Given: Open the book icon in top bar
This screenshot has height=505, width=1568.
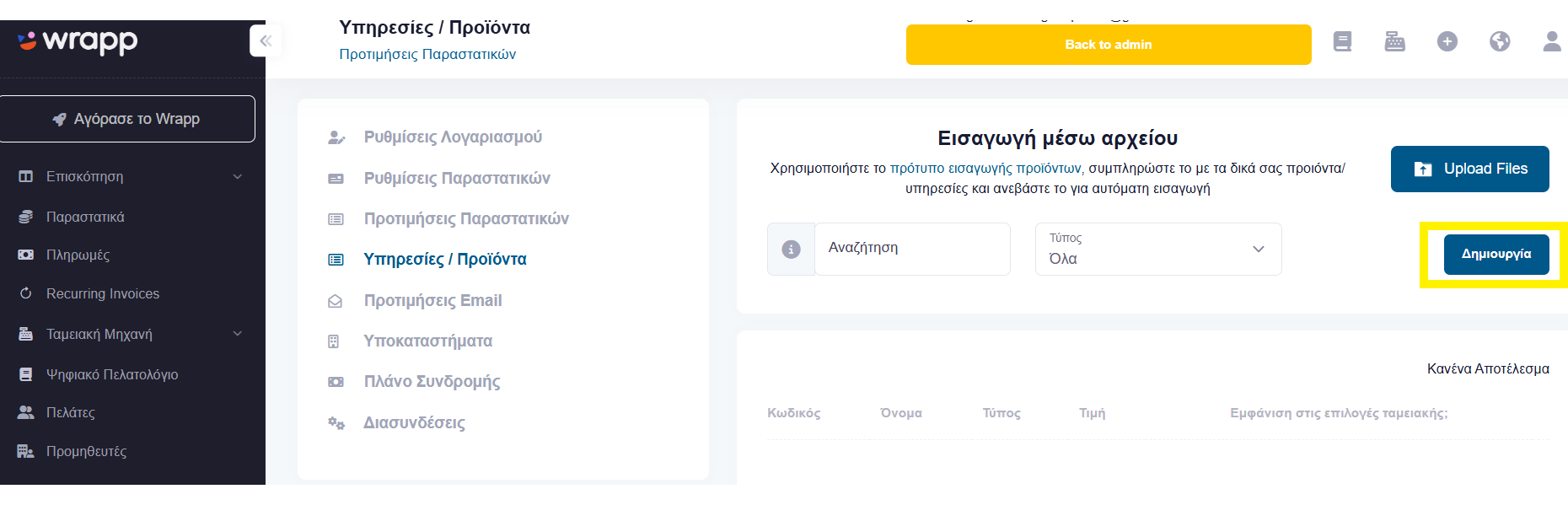Looking at the screenshot, I should (1342, 41).
